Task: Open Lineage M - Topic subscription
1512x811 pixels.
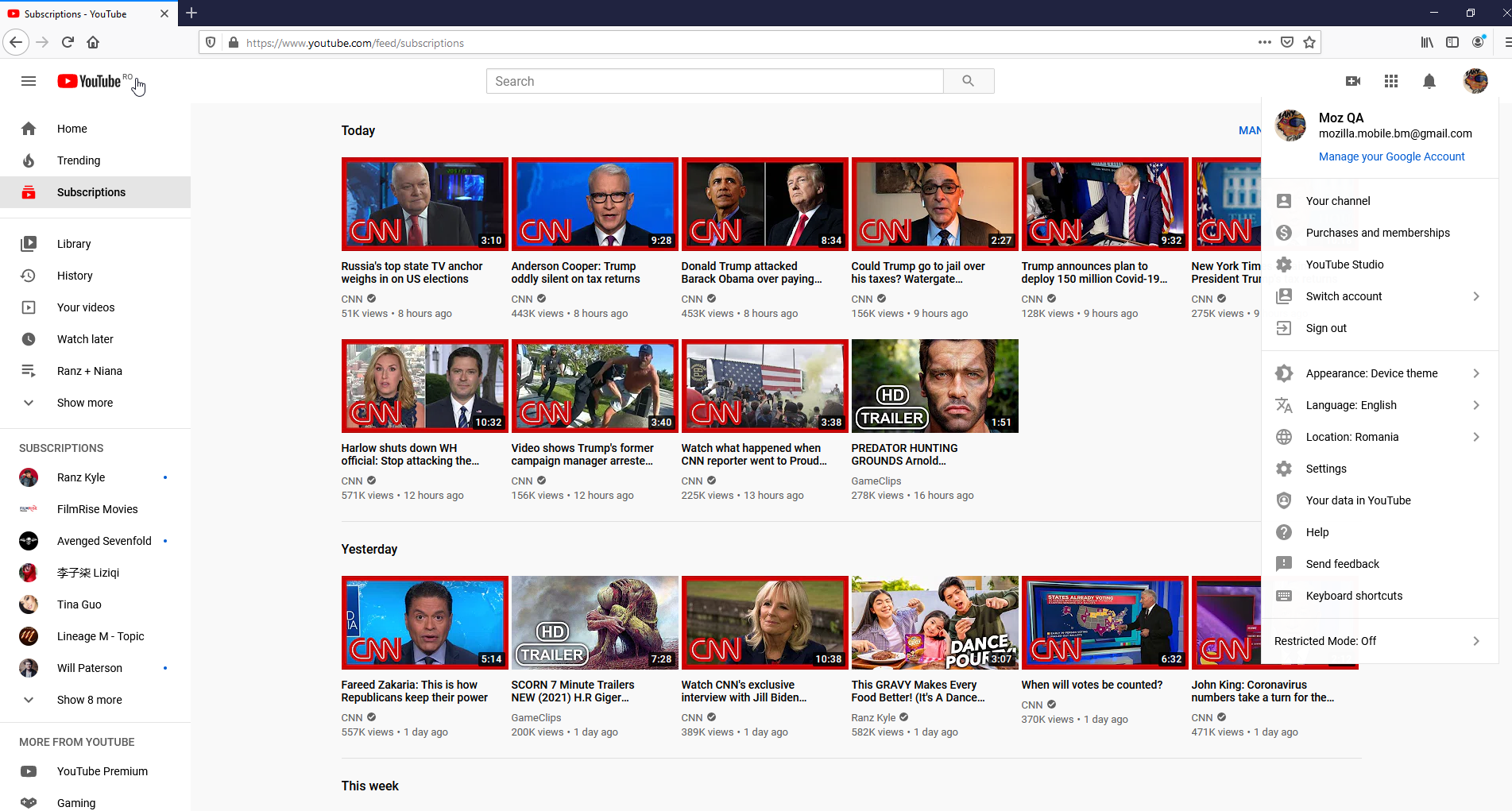Action: click(x=95, y=636)
